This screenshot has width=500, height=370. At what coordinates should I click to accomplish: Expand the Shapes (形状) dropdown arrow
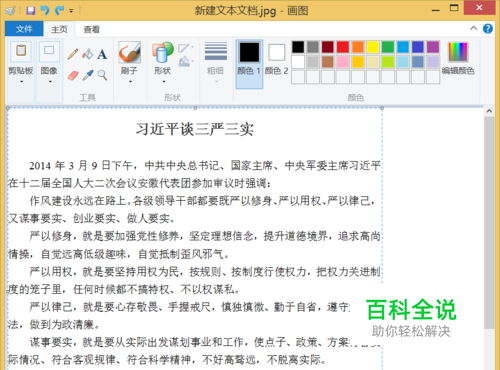click(x=164, y=82)
